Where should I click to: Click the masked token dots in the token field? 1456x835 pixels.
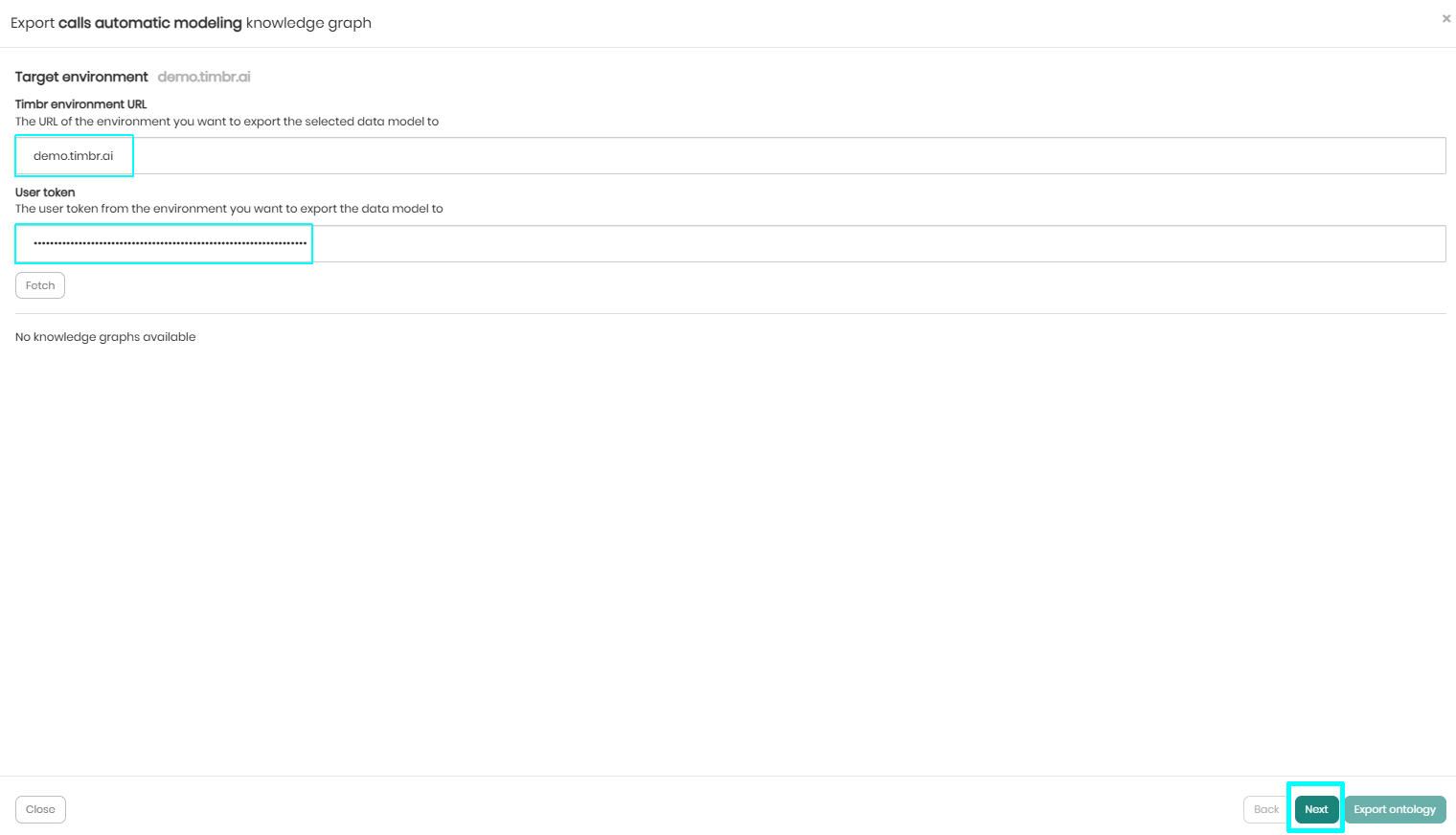170,244
